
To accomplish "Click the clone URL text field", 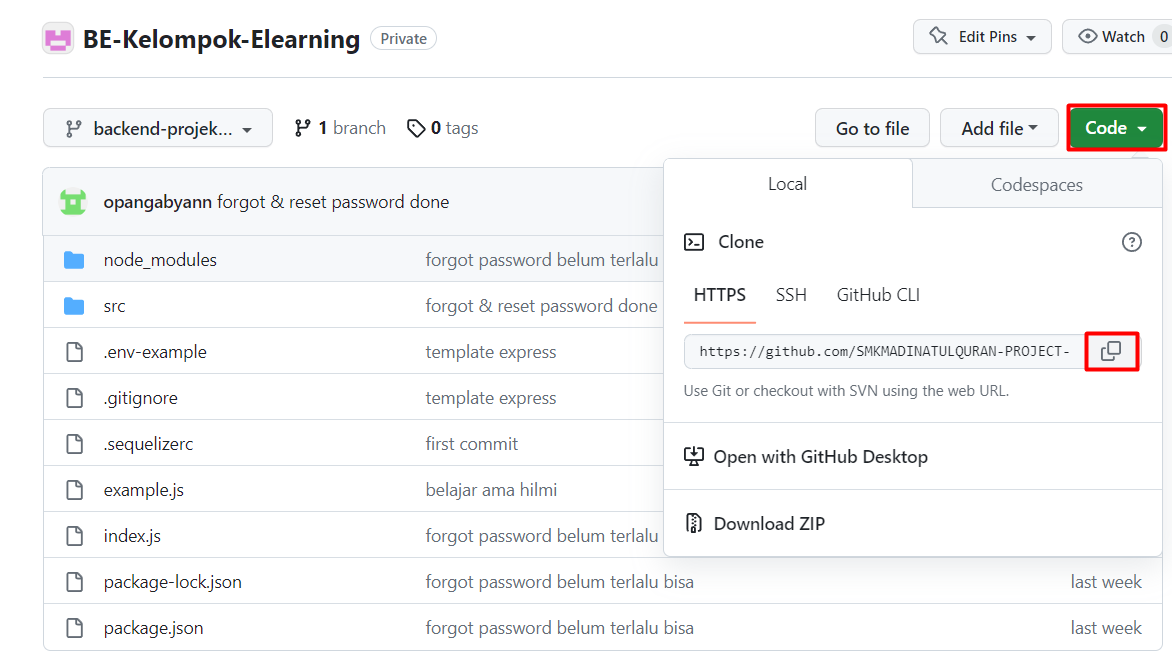I will pyautogui.click(x=884, y=351).
